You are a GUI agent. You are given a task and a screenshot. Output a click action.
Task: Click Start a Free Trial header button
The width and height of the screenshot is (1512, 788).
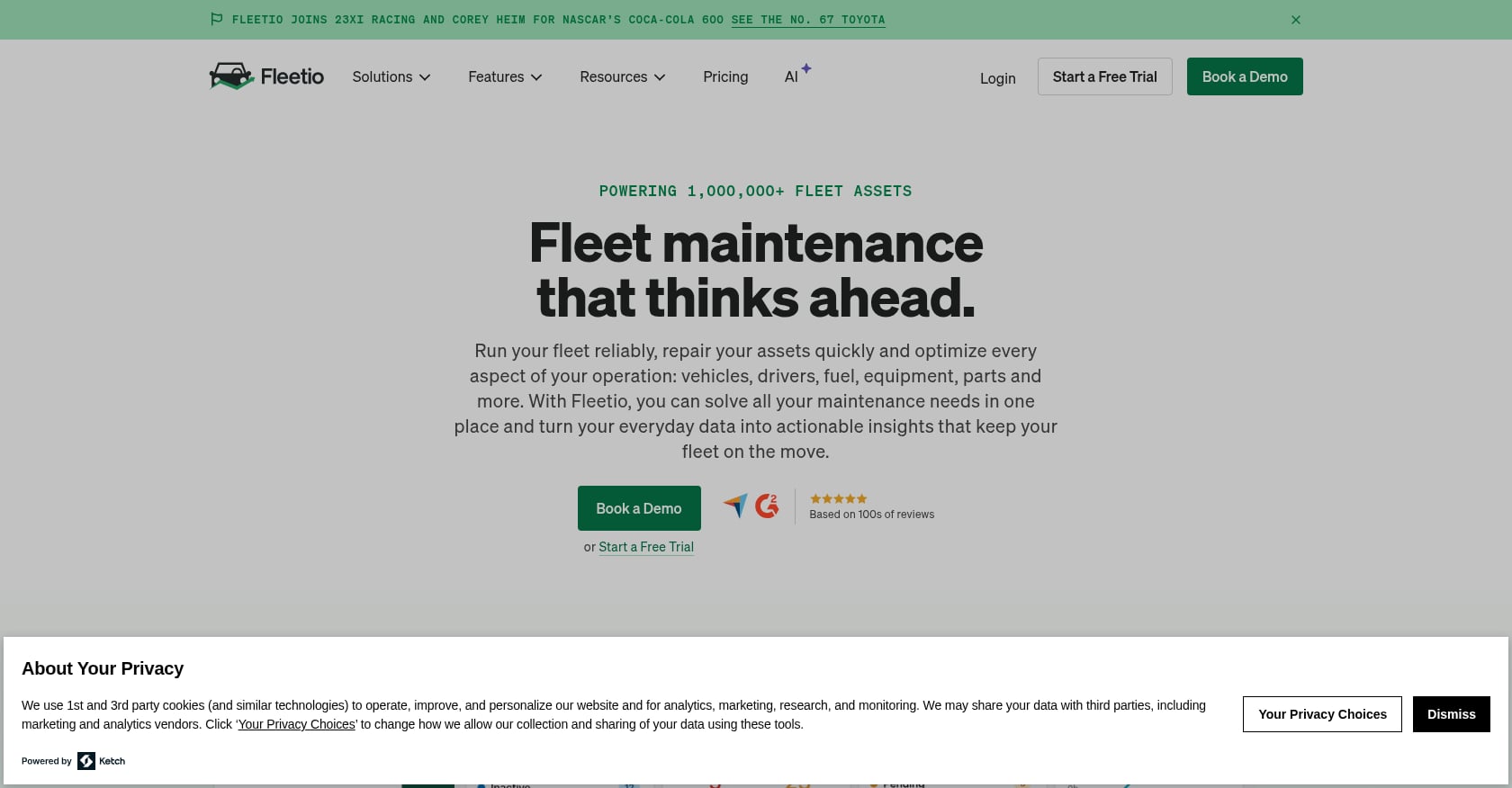pyautogui.click(x=1104, y=76)
